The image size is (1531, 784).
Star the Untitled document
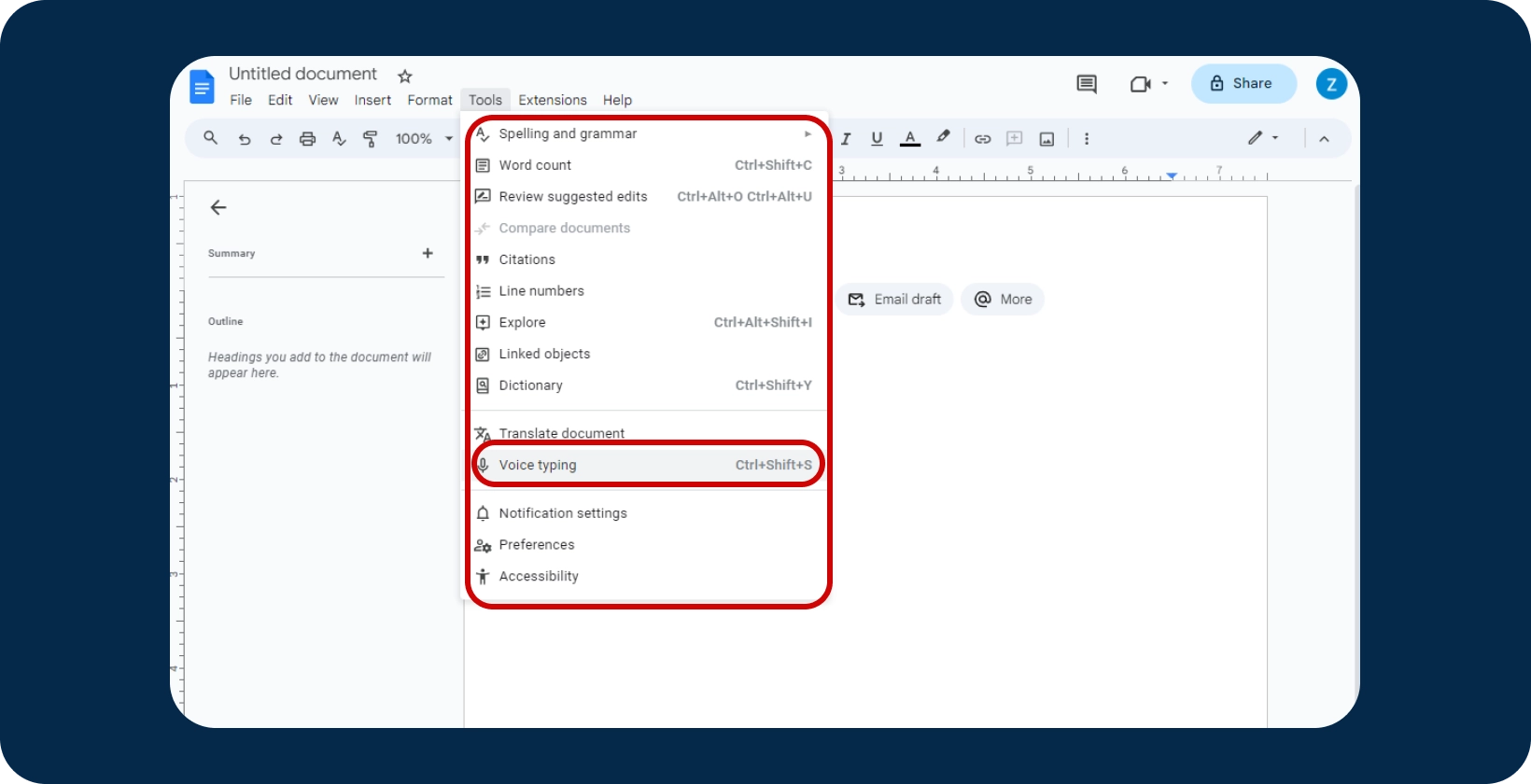[405, 76]
